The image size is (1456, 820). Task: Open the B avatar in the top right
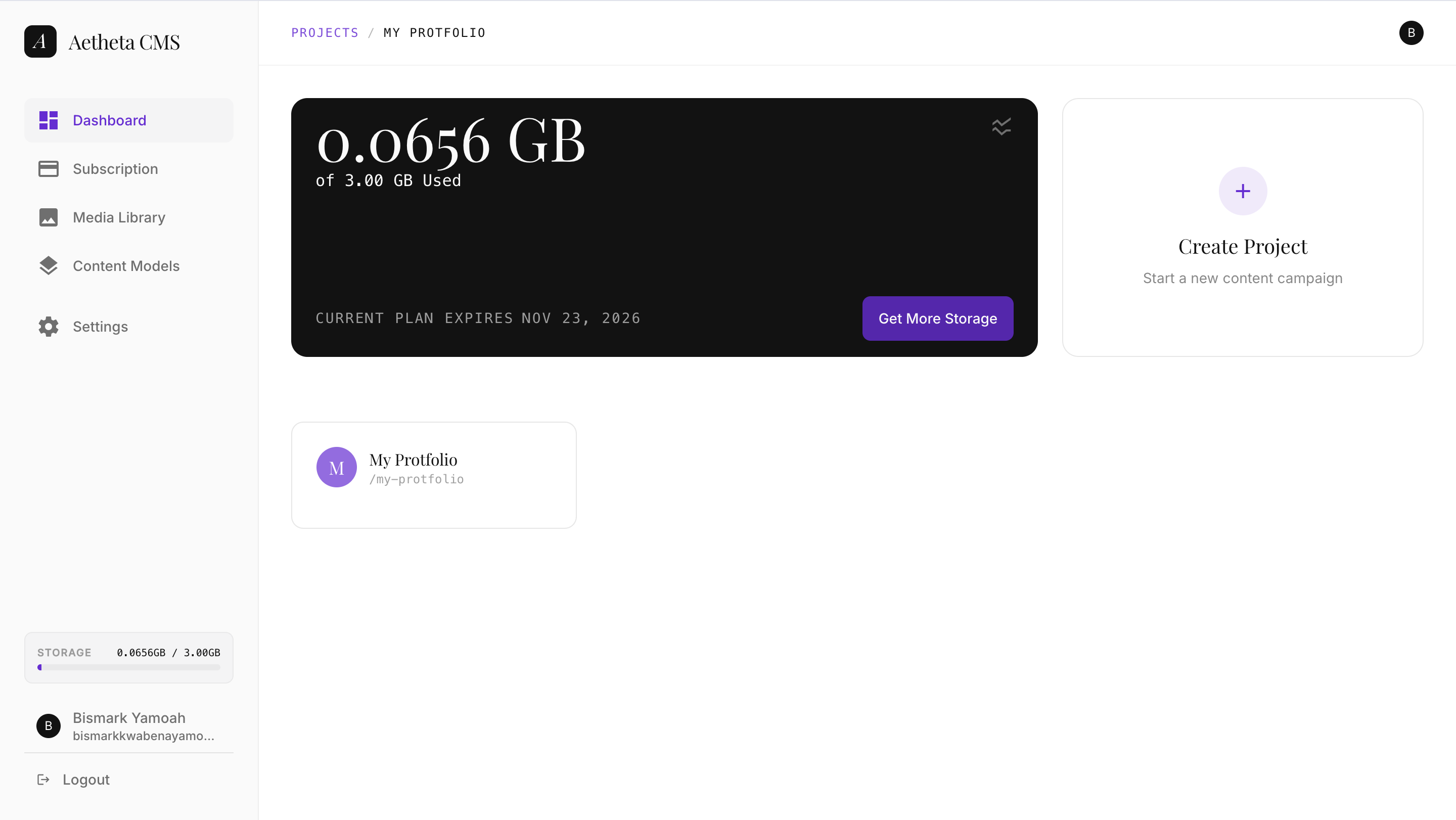point(1412,32)
